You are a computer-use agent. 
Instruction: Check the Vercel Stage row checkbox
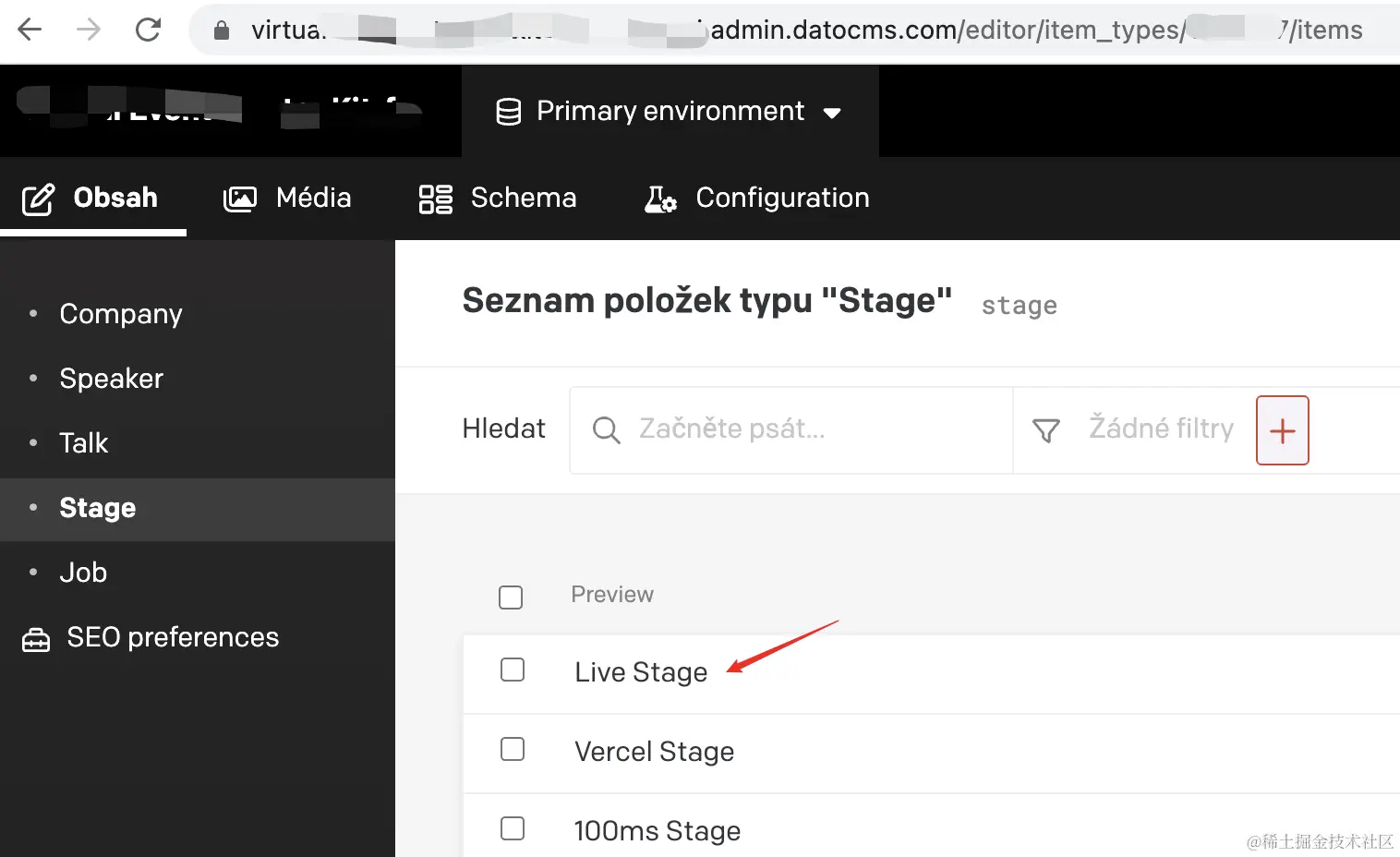[x=513, y=749]
